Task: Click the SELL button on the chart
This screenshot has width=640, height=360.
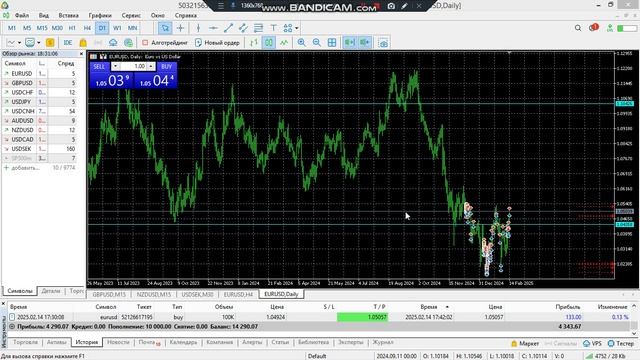Action: tap(99, 67)
